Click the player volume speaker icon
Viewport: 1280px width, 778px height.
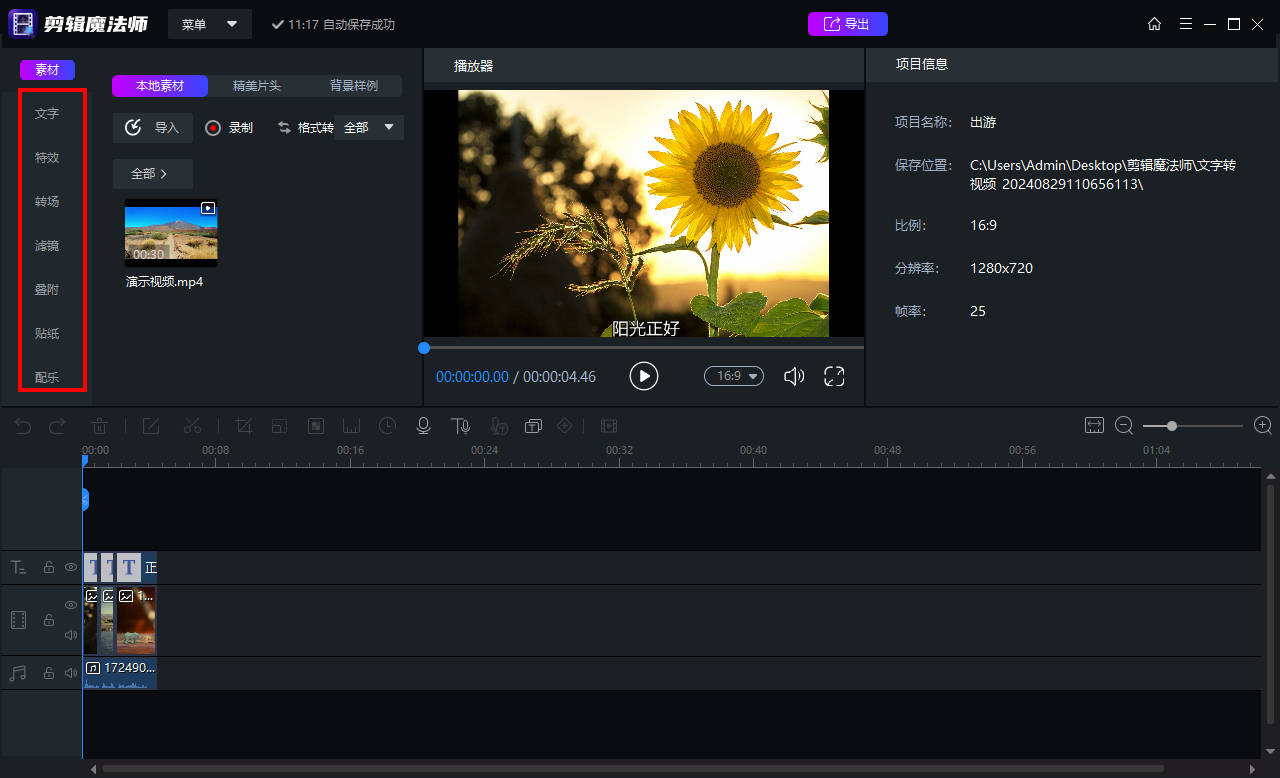click(x=794, y=376)
